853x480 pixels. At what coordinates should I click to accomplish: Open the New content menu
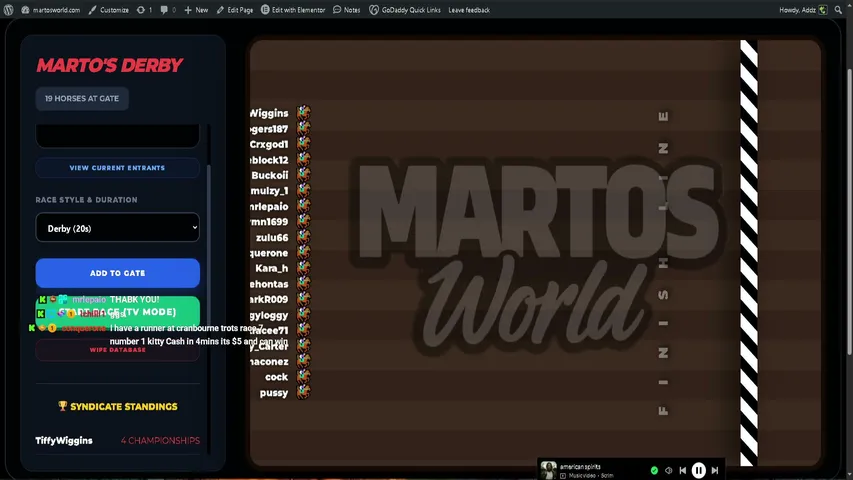[x=196, y=10]
